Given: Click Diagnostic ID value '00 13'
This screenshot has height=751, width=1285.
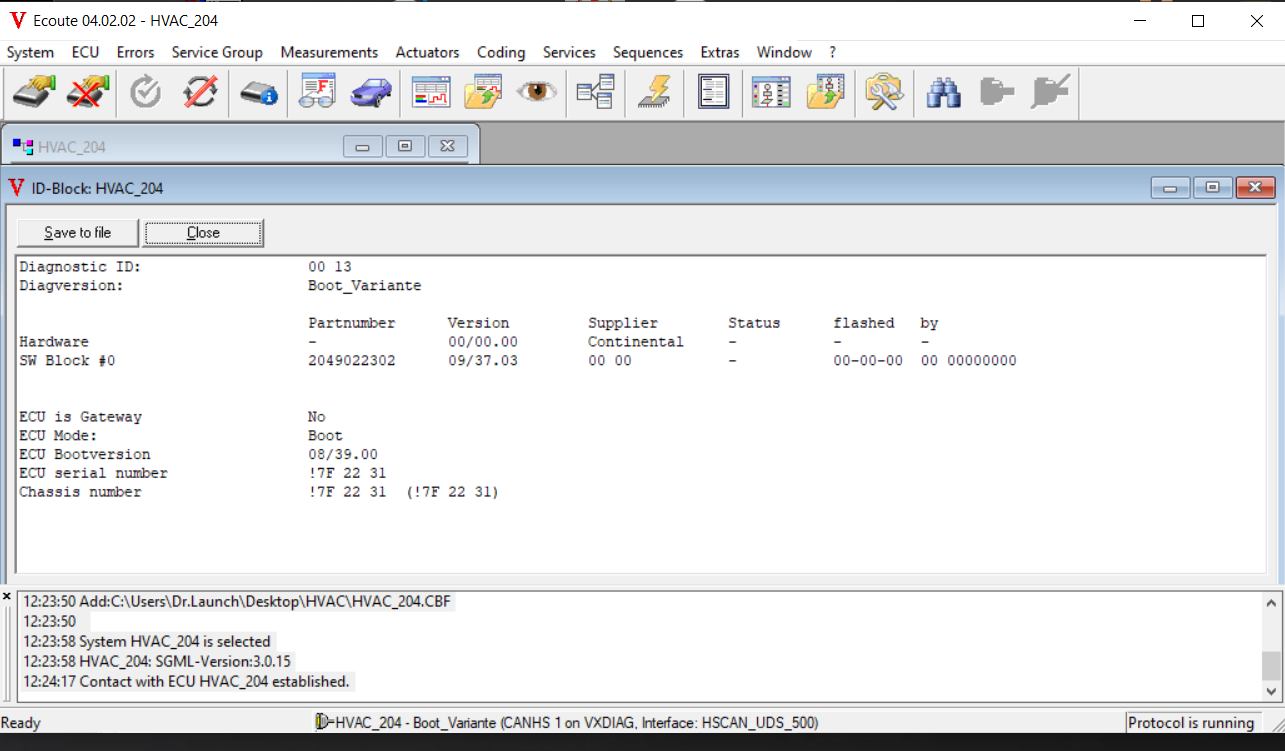Looking at the screenshot, I should (x=330, y=267).
